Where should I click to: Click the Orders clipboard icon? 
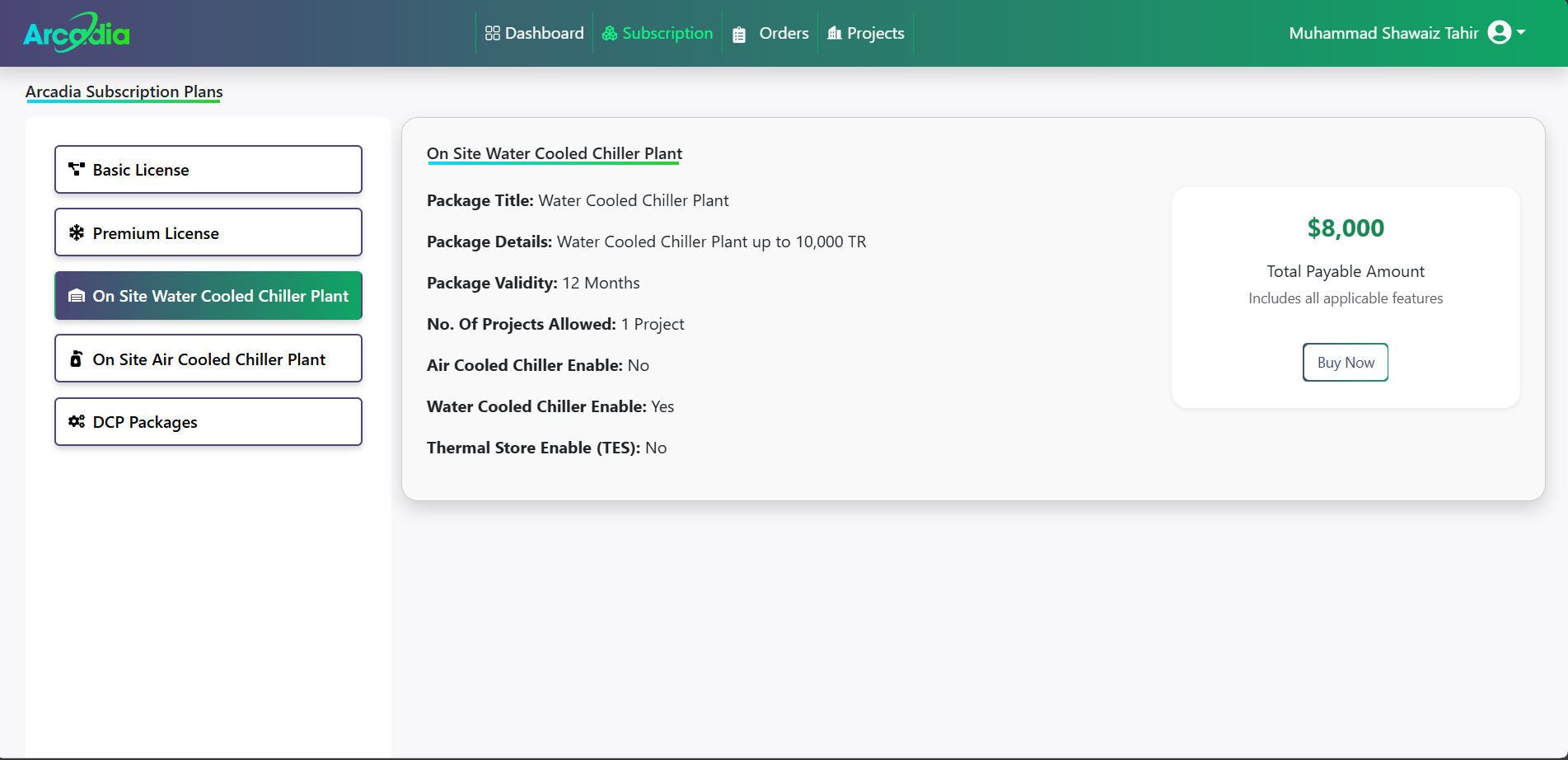tap(739, 35)
